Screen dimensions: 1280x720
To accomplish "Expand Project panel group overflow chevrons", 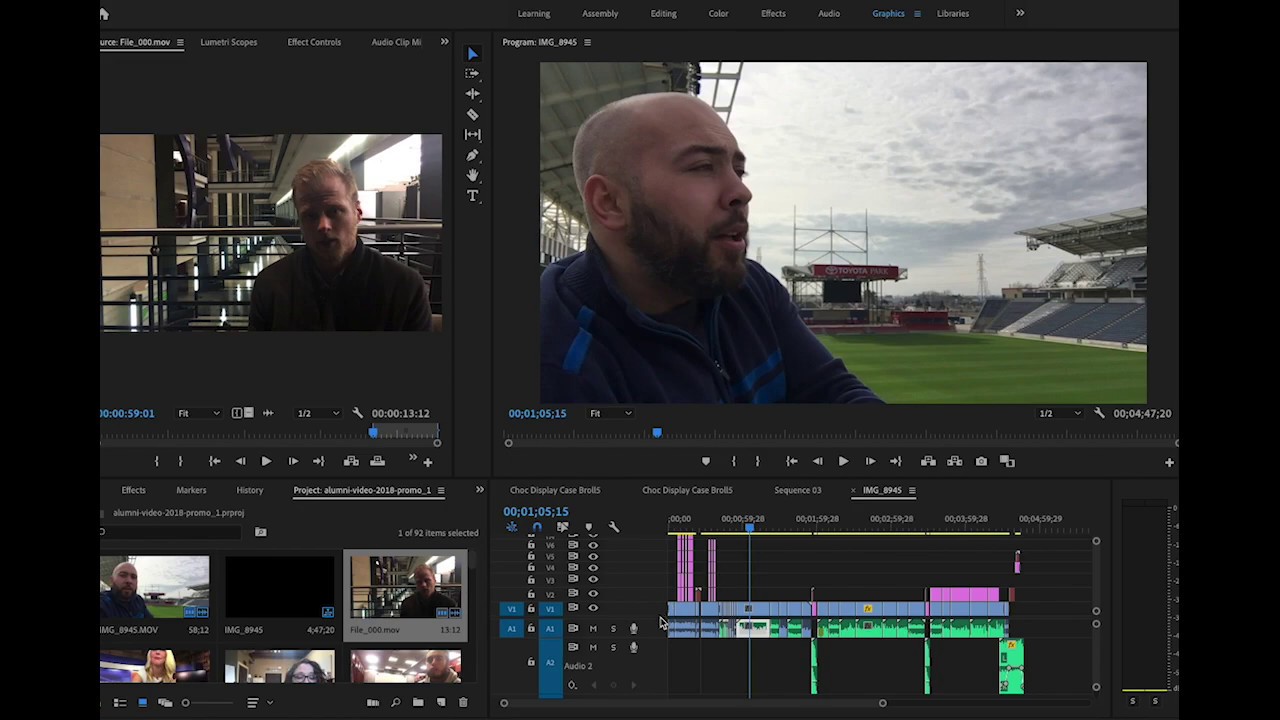I will [479, 490].
